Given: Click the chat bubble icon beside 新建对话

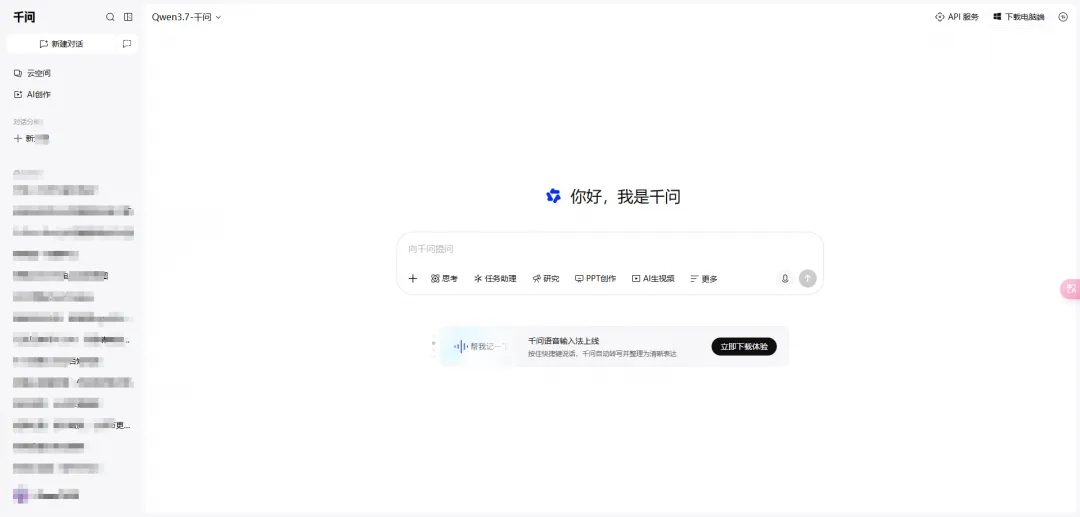Looking at the screenshot, I should [x=127, y=43].
